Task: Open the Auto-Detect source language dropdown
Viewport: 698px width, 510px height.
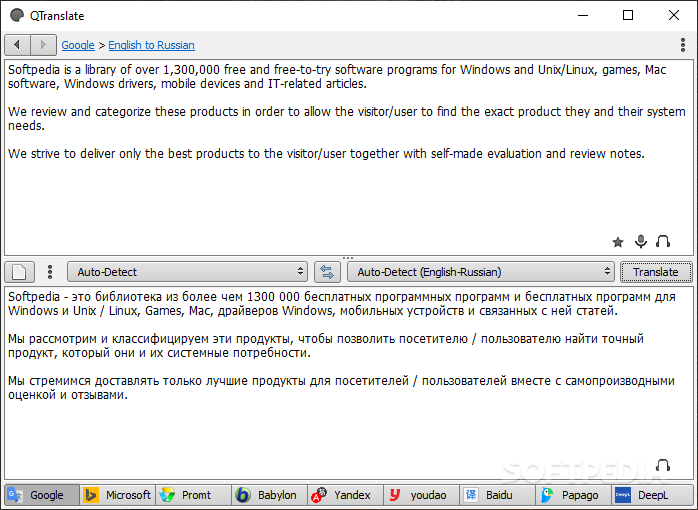Action: click(187, 272)
